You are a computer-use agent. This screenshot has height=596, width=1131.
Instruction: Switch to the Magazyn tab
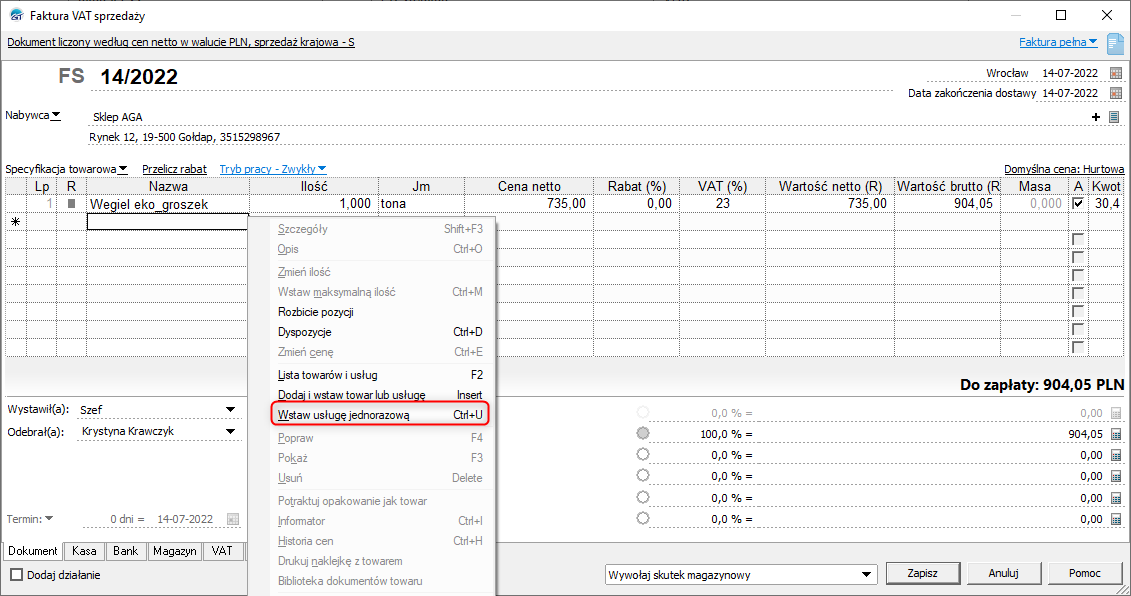pos(174,551)
